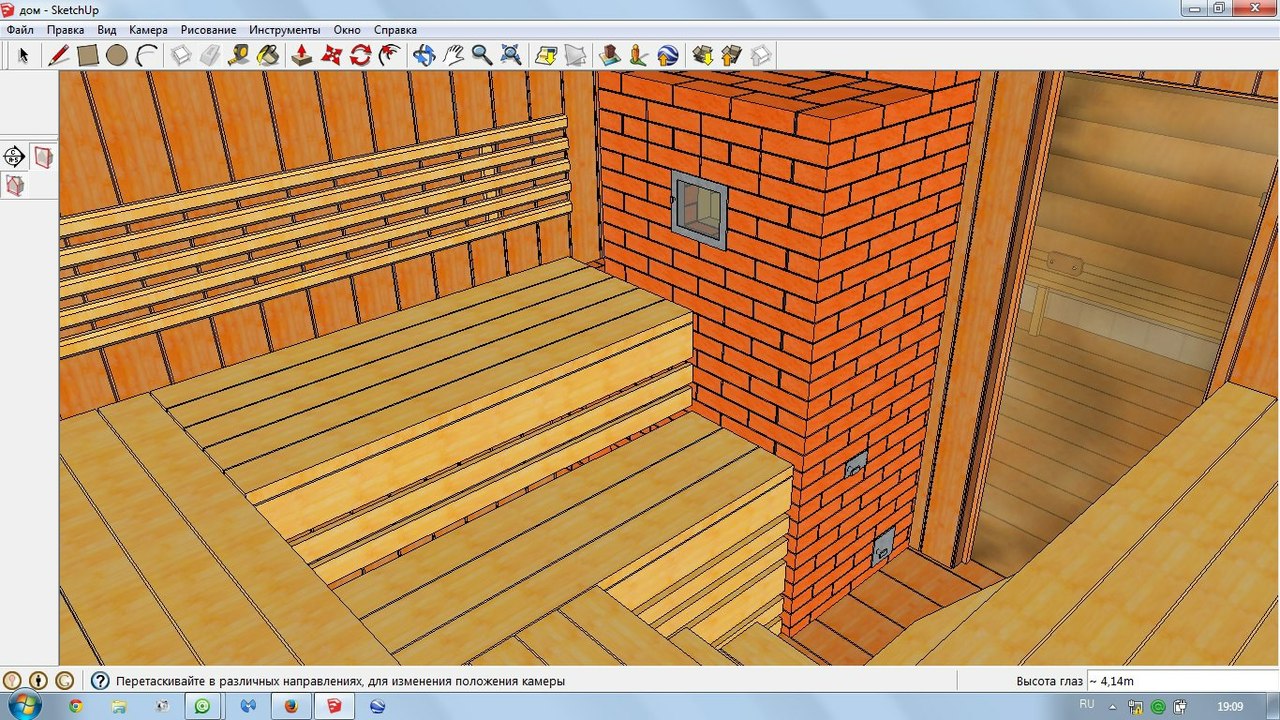This screenshot has height=720, width=1280.
Task: Open Firefox from the Windows taskbar
Action: 290,706
